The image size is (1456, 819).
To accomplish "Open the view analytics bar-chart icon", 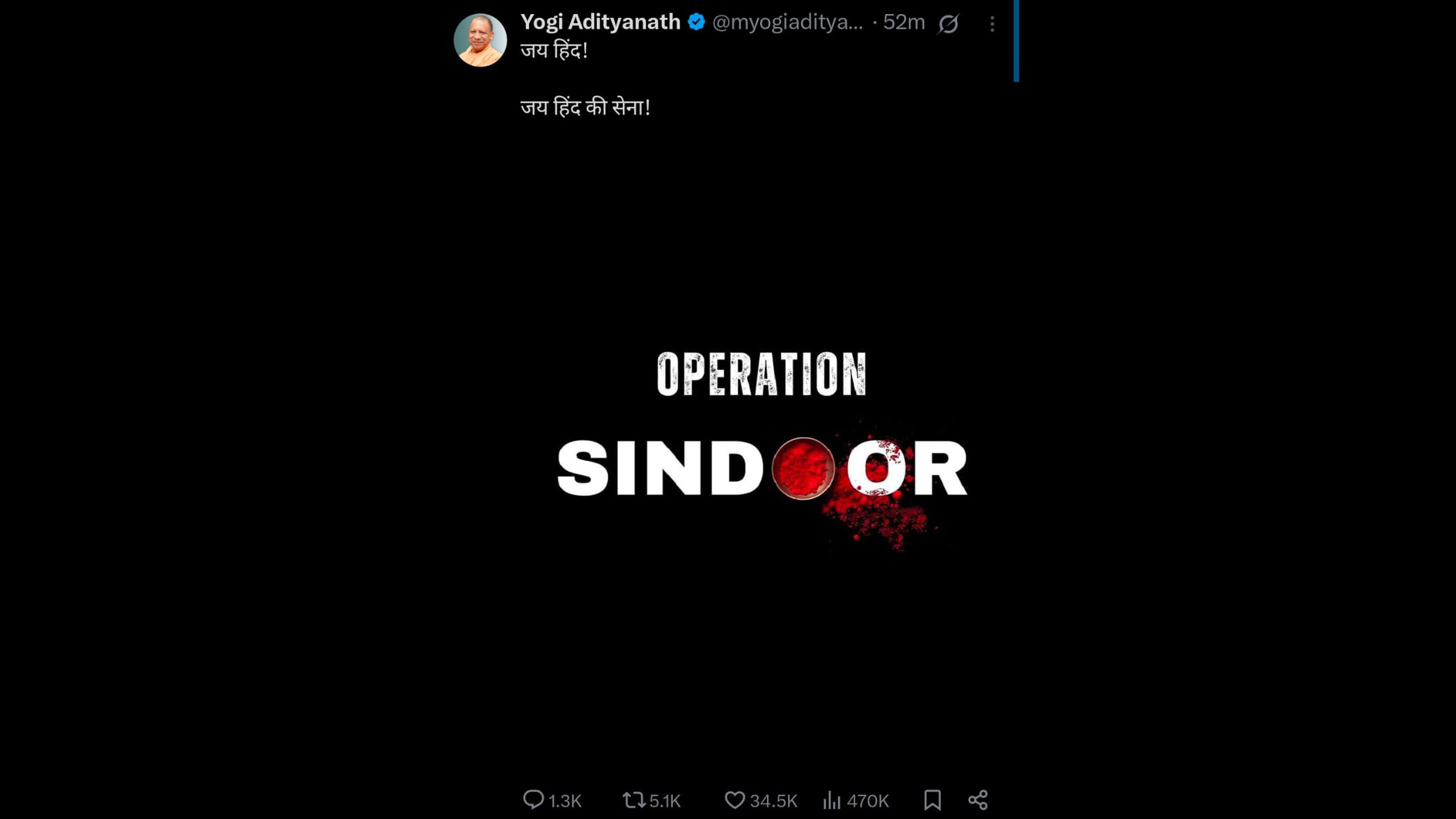I will (x=832, y=800).
